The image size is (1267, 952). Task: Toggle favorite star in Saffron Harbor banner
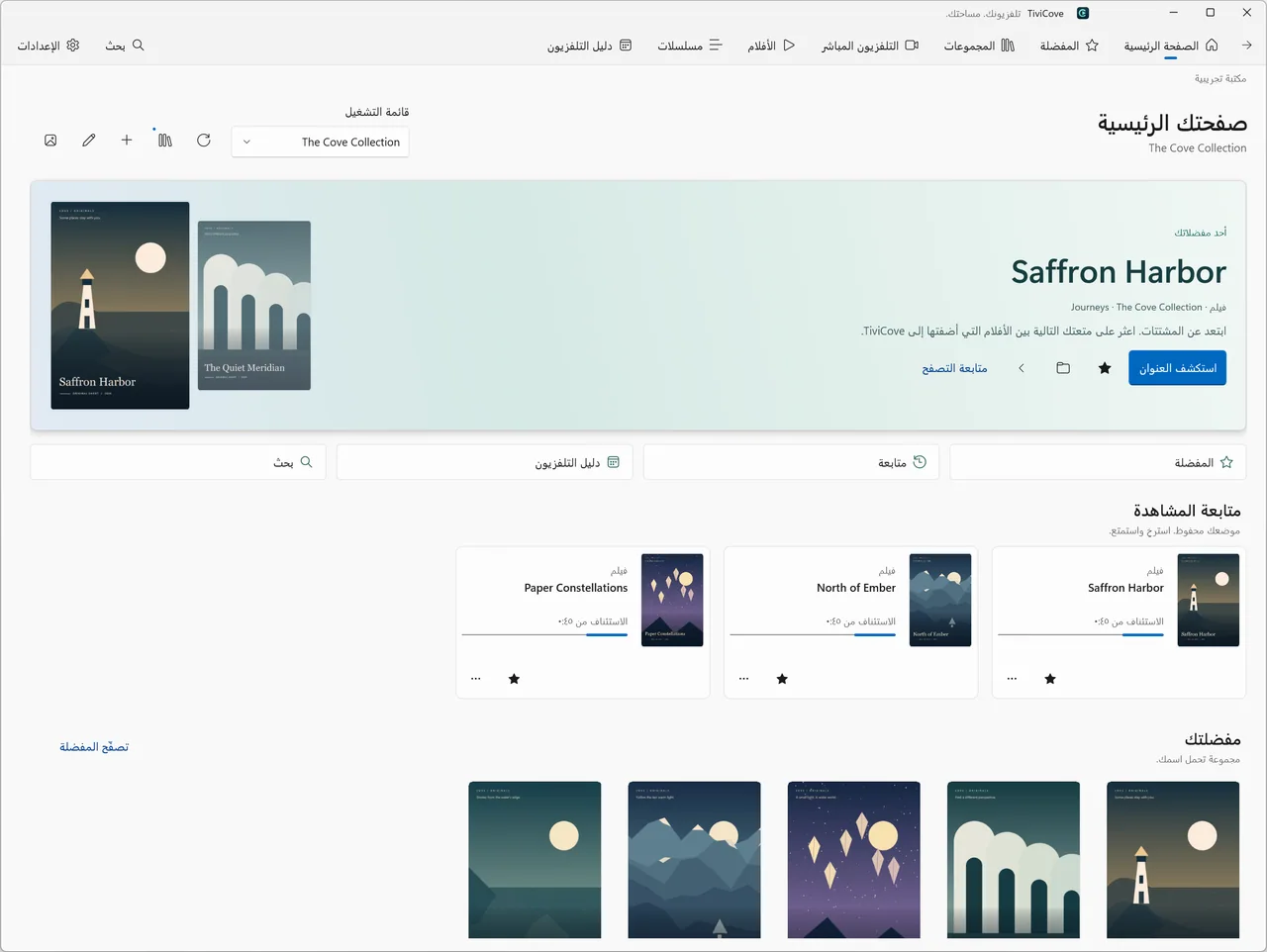pos(1105,368)
